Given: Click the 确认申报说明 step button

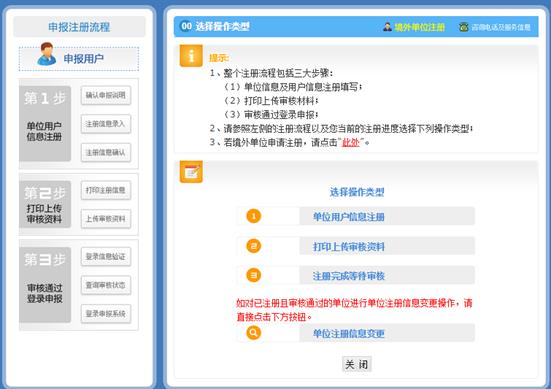Looking at the screenshot, I should [106, 95].
